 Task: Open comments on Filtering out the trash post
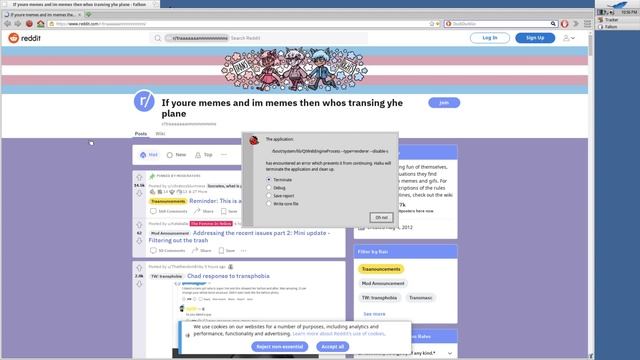pos(167,251)
